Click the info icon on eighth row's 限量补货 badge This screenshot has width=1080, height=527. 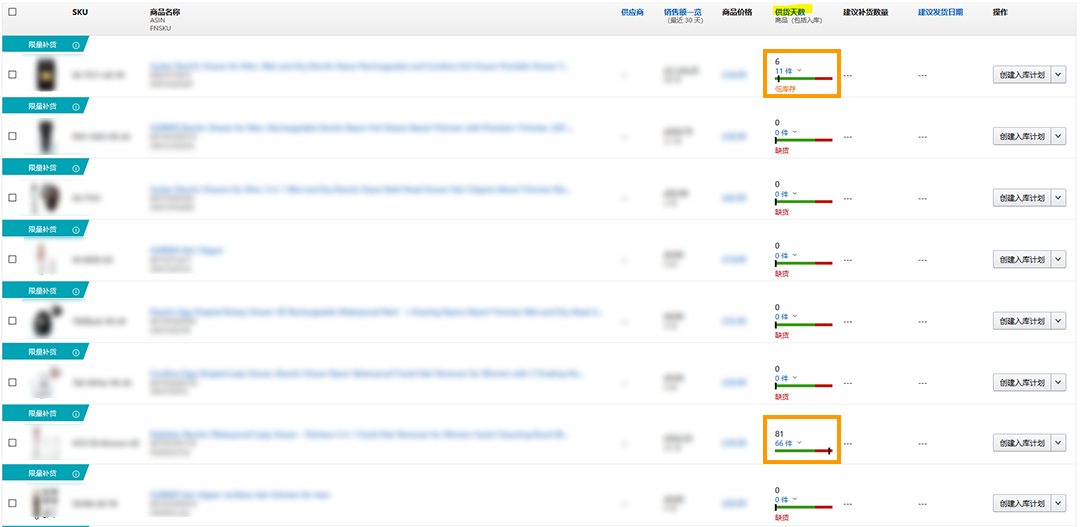coord(76,475)
